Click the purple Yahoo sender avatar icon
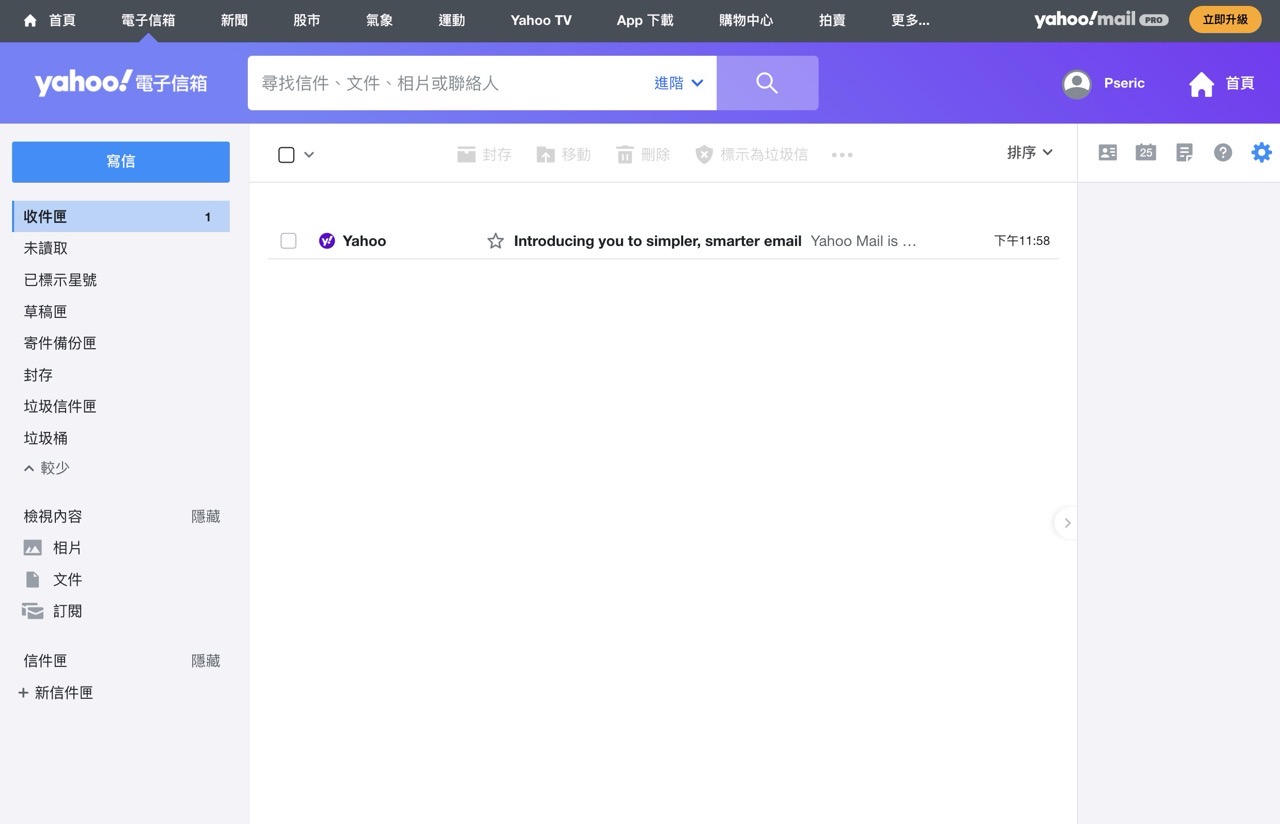The width and height of the screenshot is (1280, 824). tap(326, 241)
